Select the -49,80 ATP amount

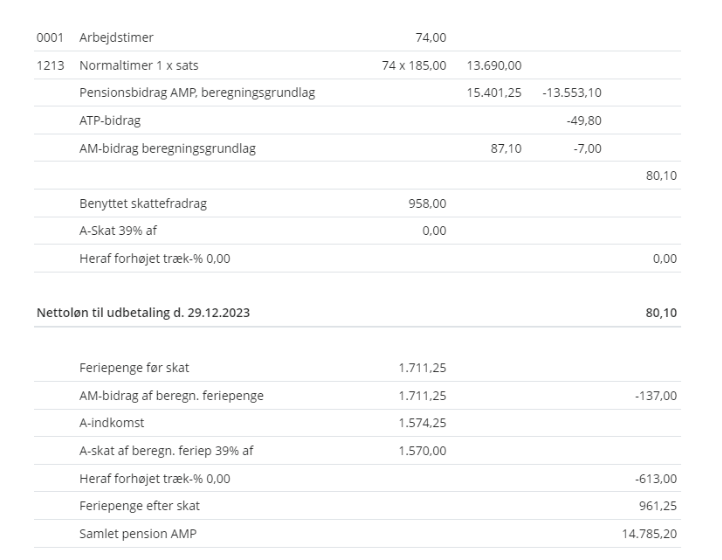click(583, 121)
